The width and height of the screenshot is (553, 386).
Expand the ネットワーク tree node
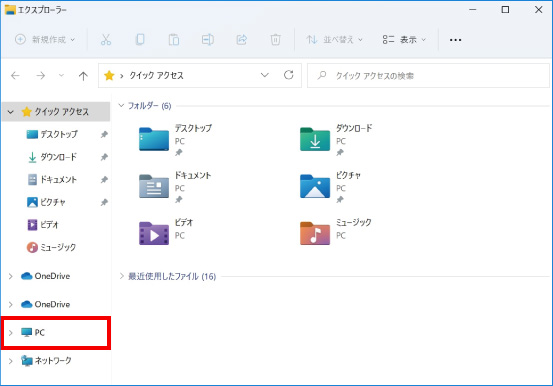pos(11,361)
